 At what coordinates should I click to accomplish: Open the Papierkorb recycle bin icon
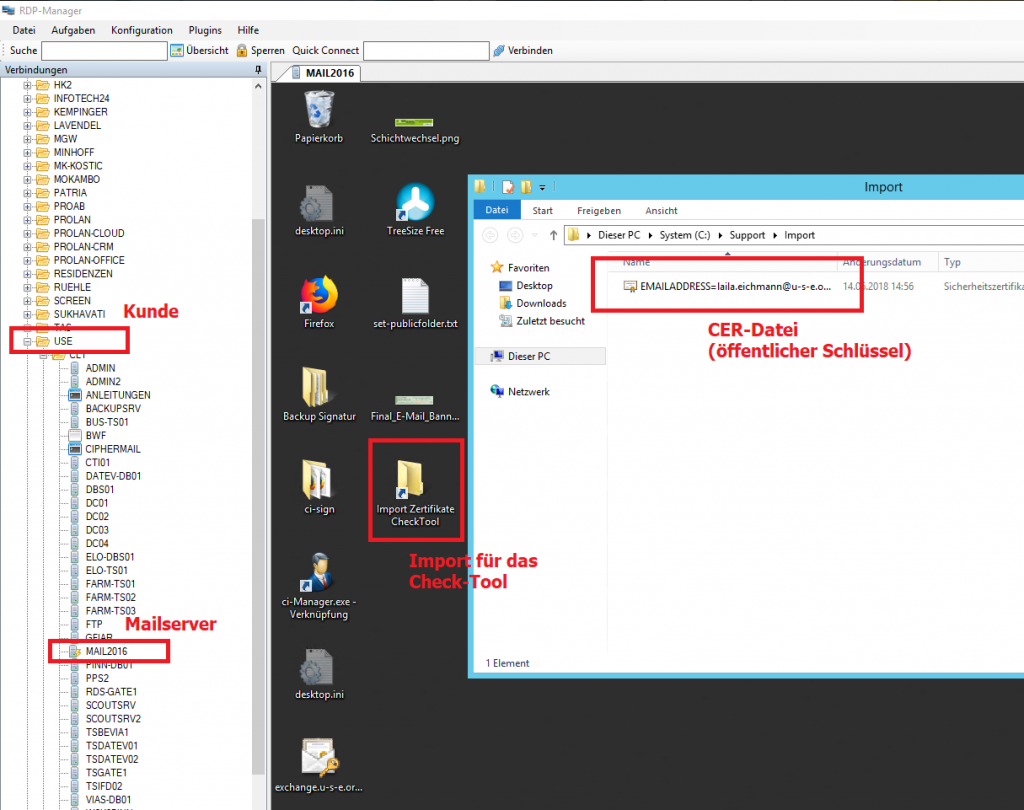[x=318, y=110]
